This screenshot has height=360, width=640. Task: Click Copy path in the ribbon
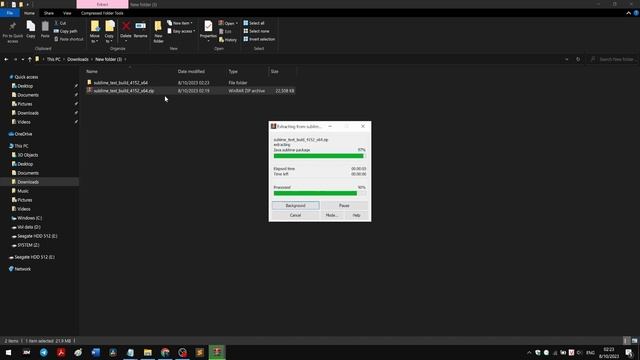coord(65,31)
